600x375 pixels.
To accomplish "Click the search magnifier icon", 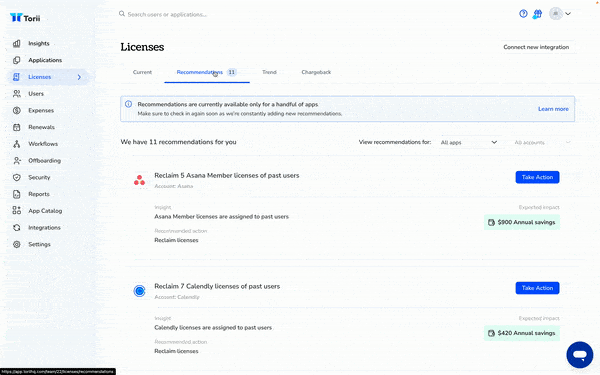I will (122, 14).
